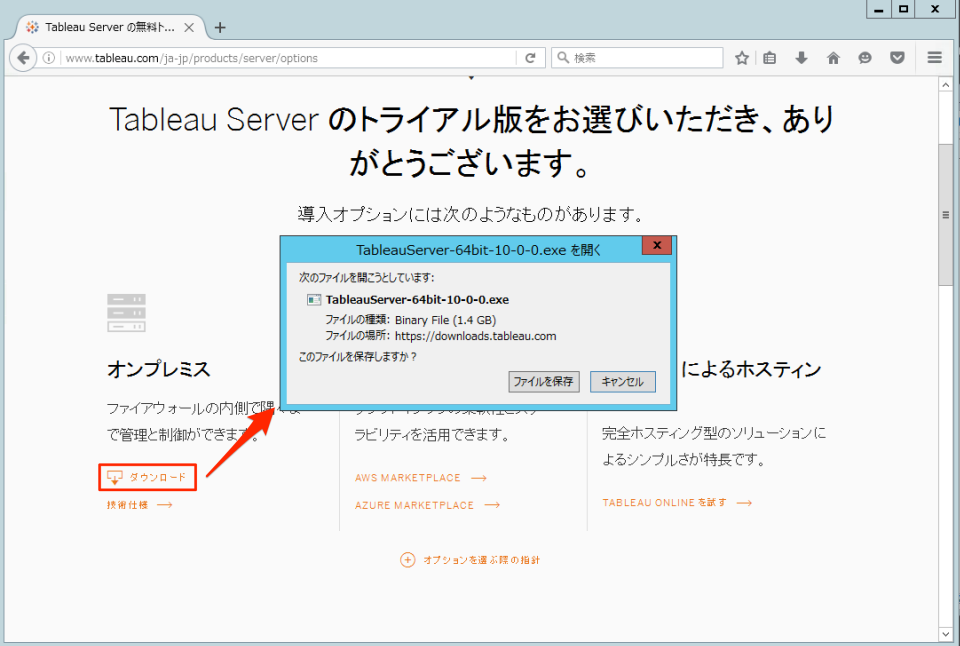Open the ダウンロード link under オンプレミス

(147, 477)
